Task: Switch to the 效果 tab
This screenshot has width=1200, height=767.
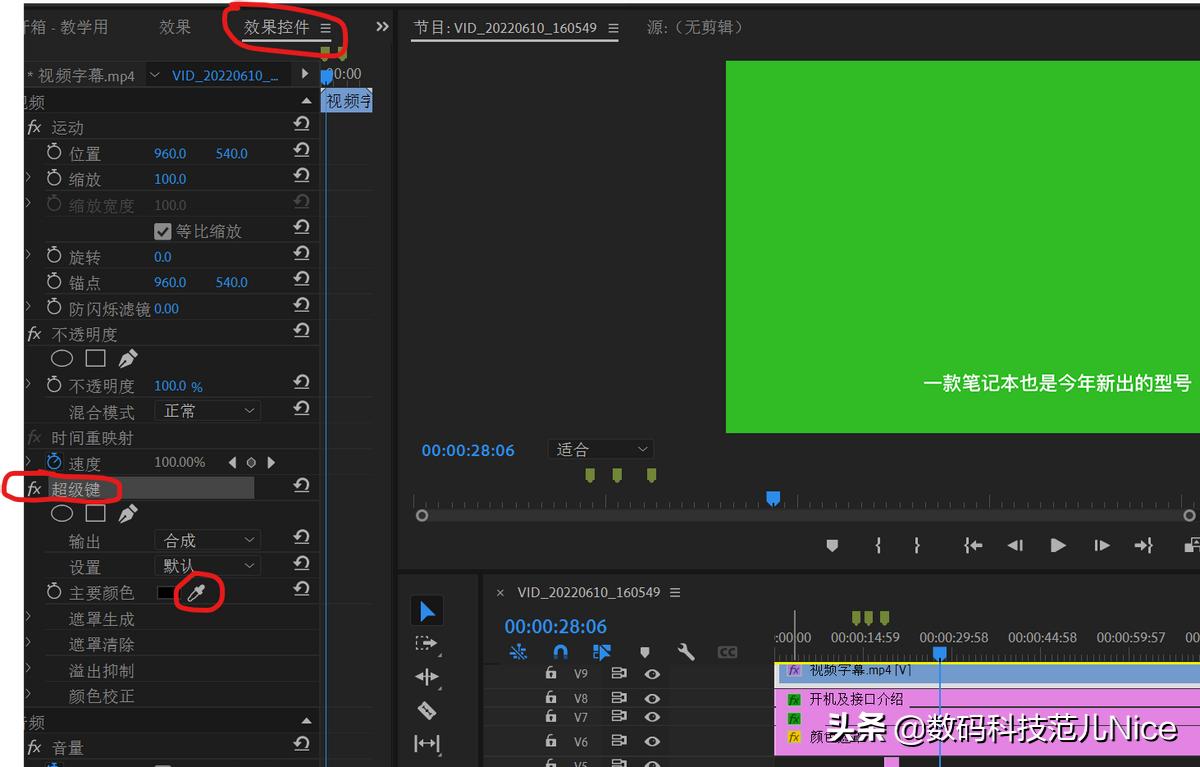Action: click(175, 27)
